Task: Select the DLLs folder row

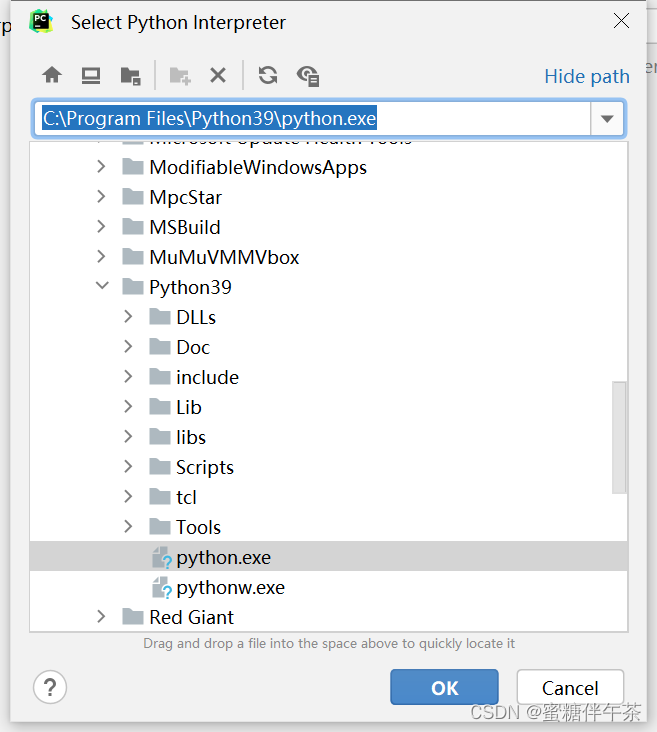Action: pyautogui.click(x=329, y=317)
